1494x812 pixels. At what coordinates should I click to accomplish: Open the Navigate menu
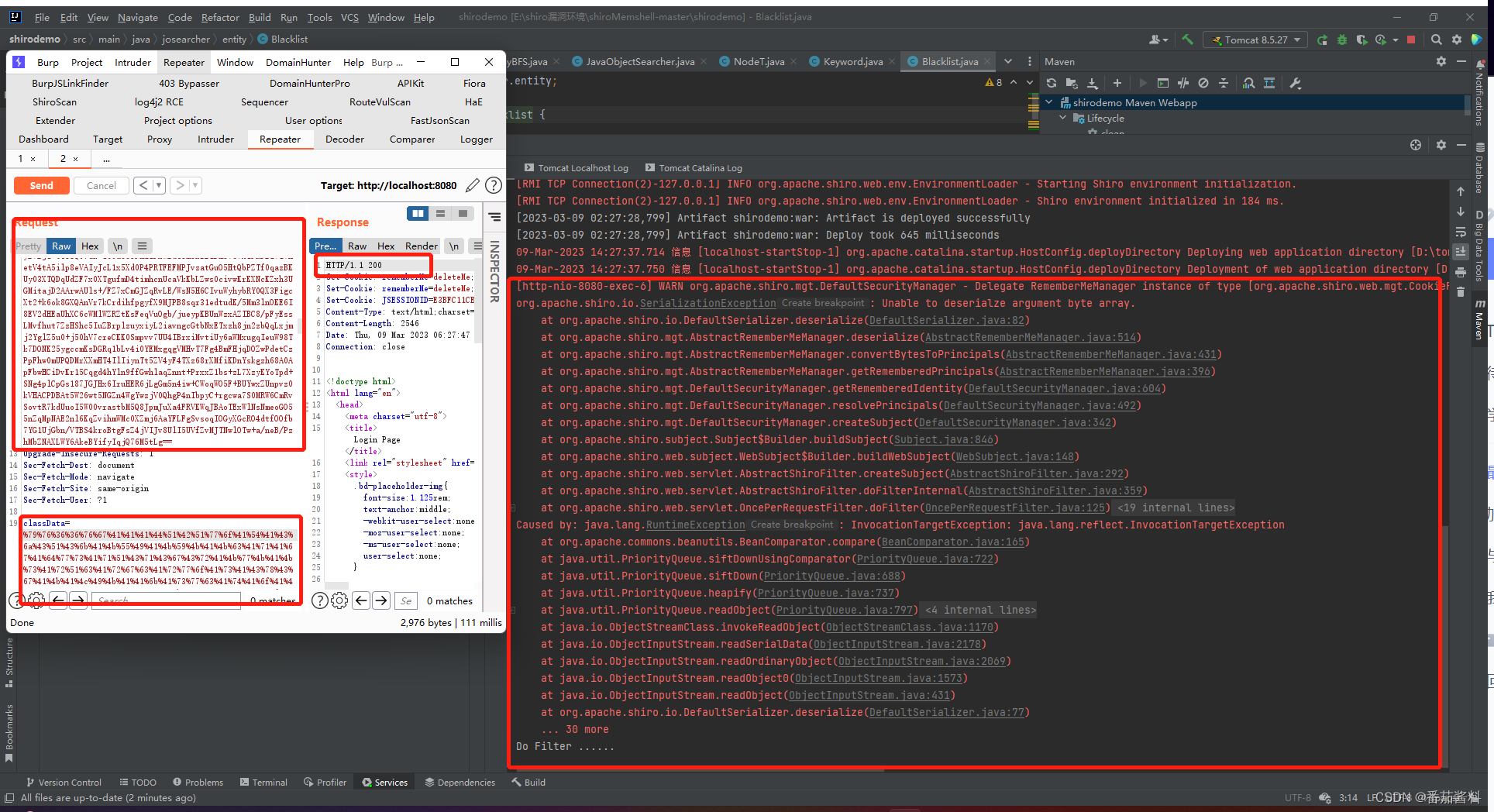(137, 17)
